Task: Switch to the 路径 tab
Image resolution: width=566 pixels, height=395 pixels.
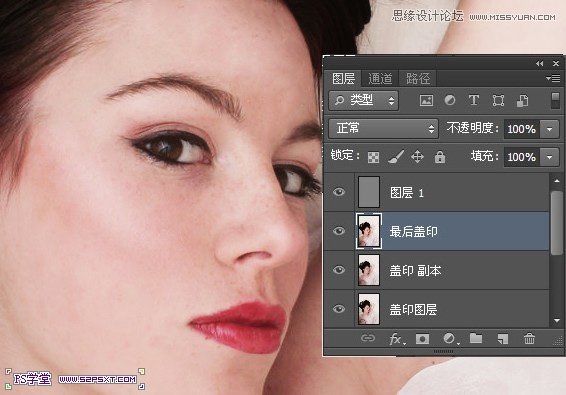Action: 418,78
